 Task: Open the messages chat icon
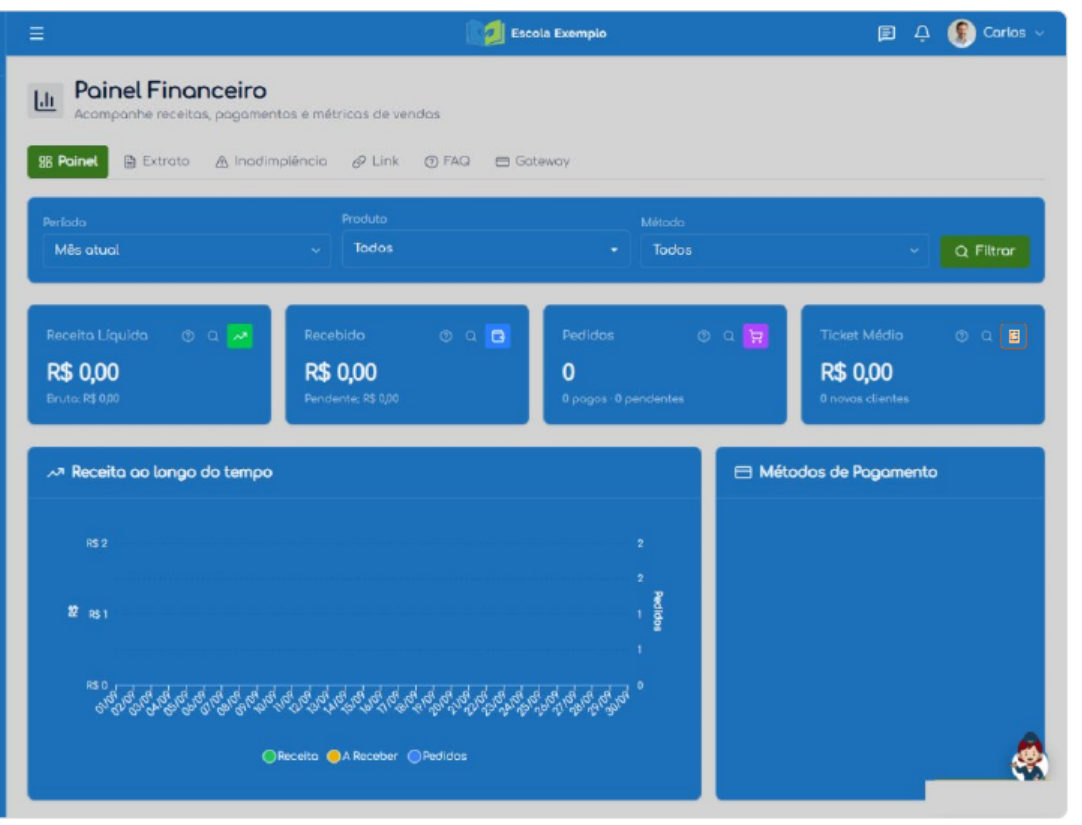886,33
